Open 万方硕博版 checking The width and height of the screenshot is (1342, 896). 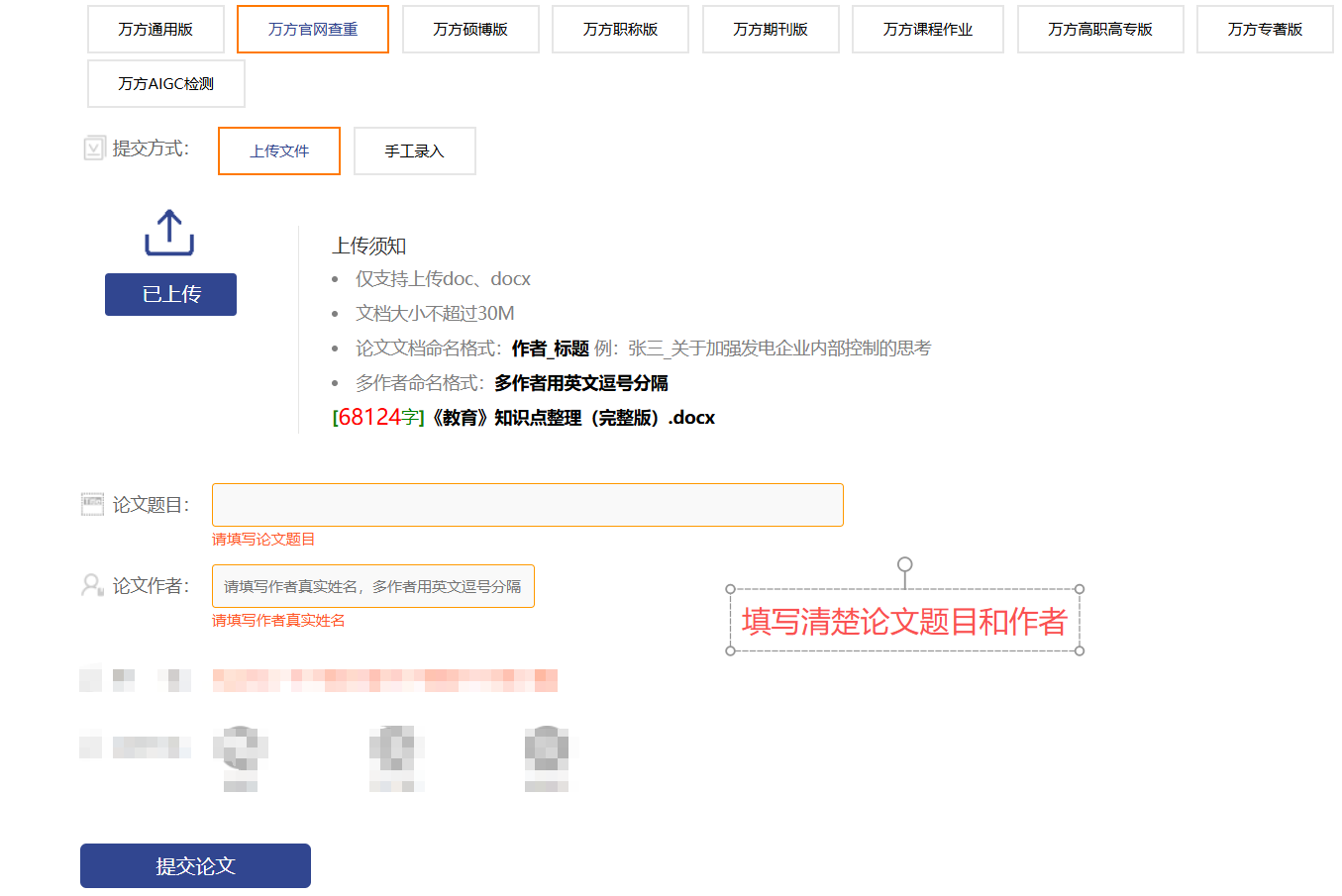coord(469,29)
